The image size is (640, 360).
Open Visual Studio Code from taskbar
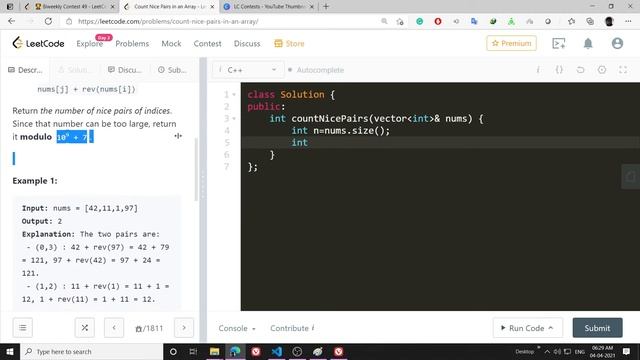[276, 351]
